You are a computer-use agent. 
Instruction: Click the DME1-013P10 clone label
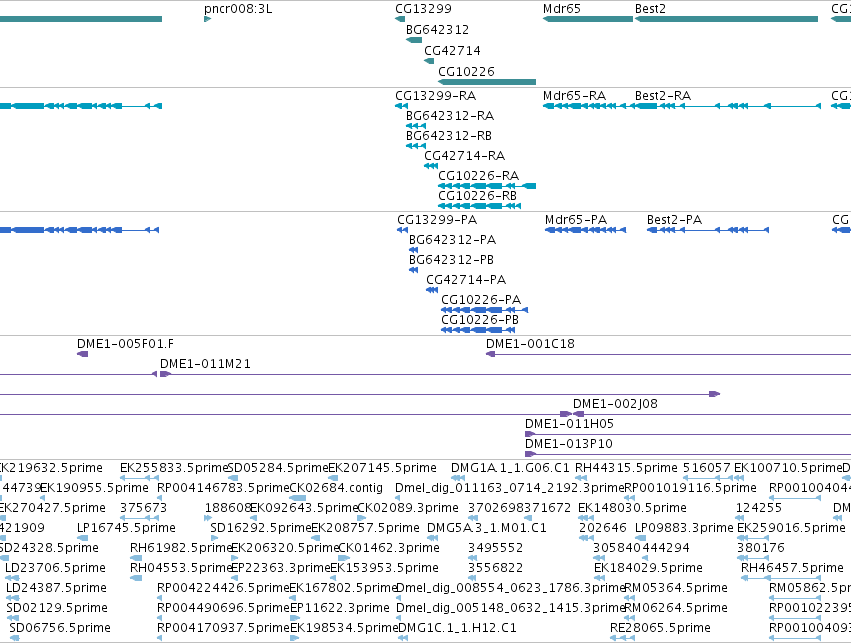pos(569,444)
